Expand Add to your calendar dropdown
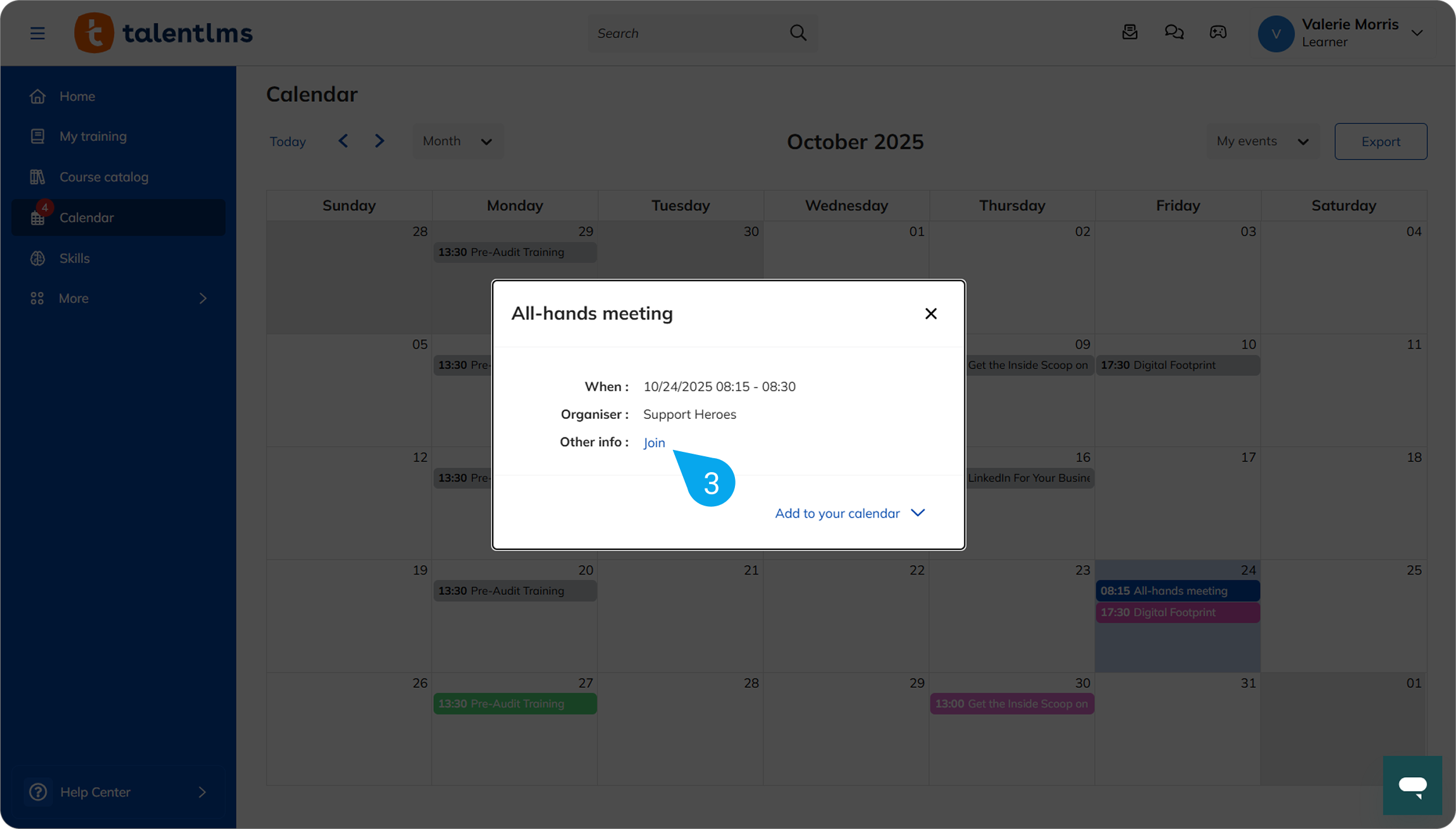 [x=849, y=513]
